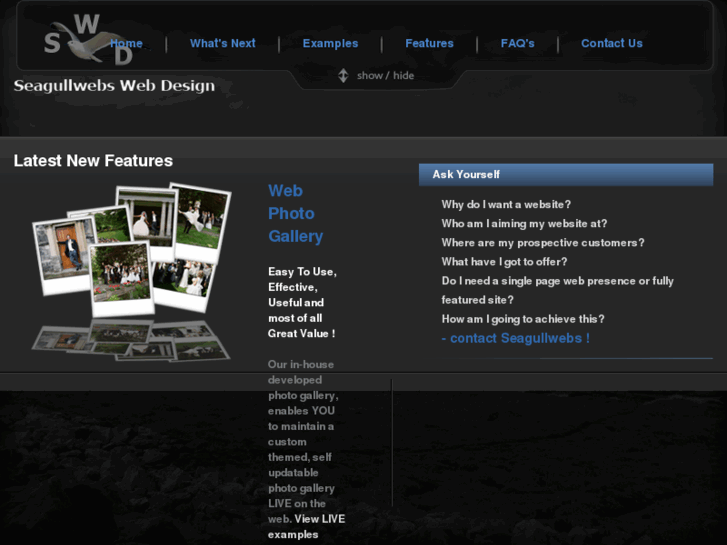Click the 'Easy To Use, Effective' tagline text
This screenshot has width=727, height=545.
(x=302, y=302)
